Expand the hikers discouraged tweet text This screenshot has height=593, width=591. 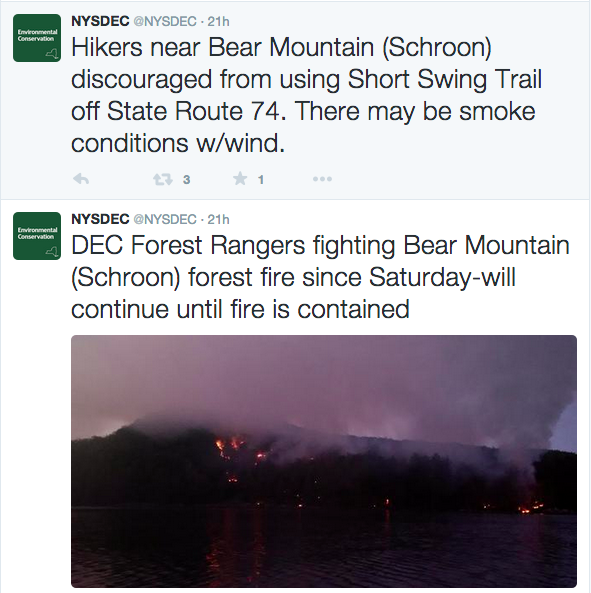[306, 95]
